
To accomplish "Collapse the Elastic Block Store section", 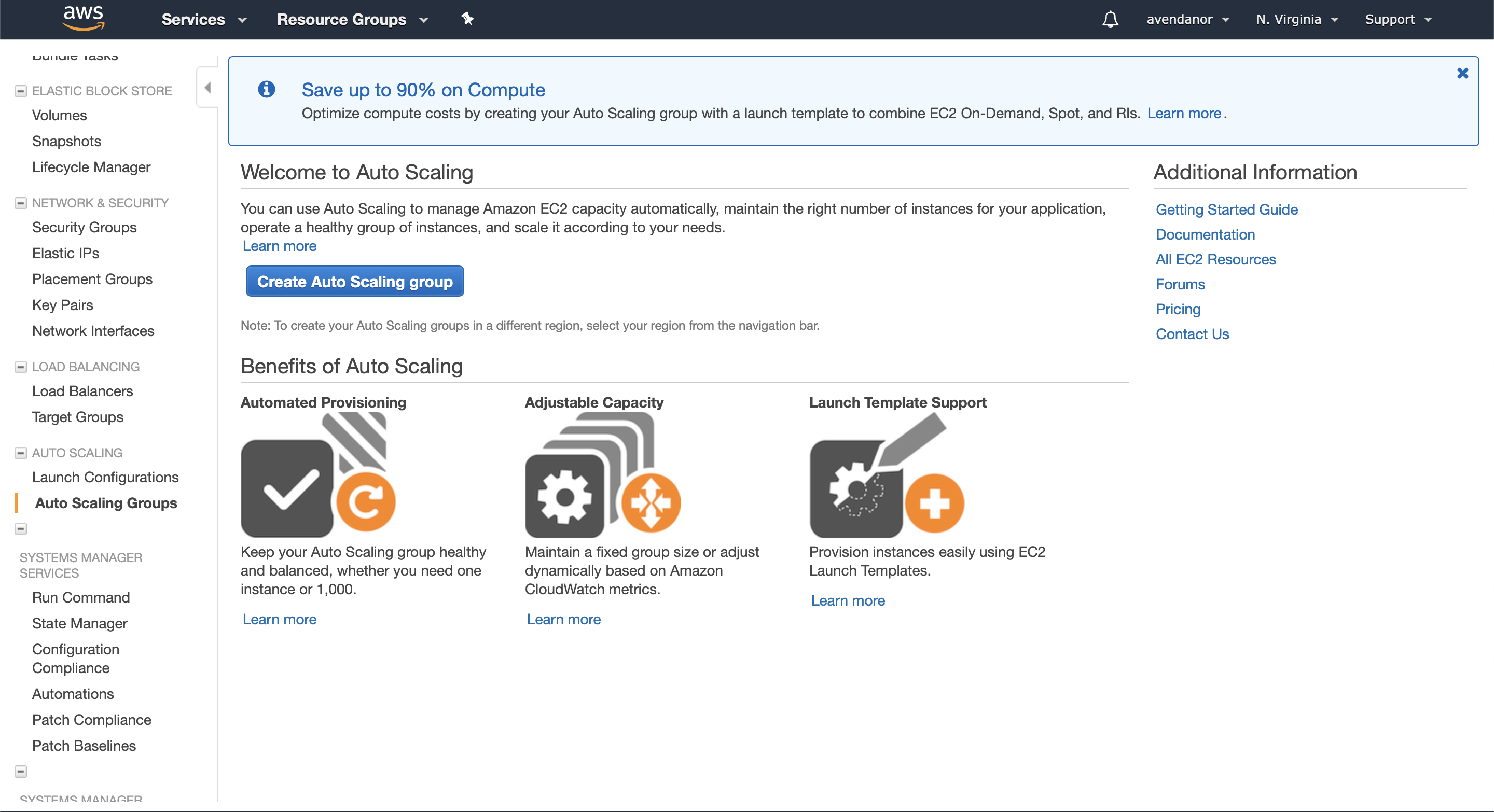I will pos(21,91).
